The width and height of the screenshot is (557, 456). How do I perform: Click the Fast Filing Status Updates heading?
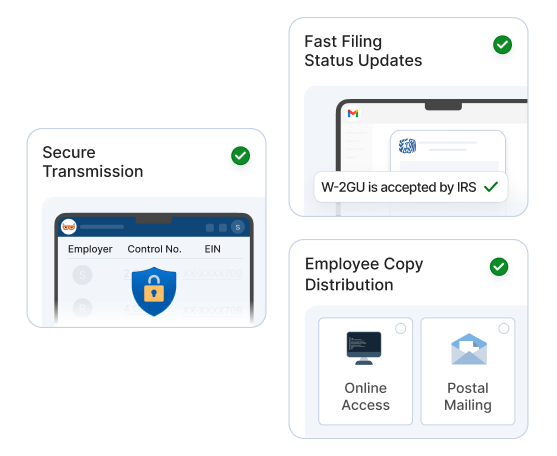point(363,51)
